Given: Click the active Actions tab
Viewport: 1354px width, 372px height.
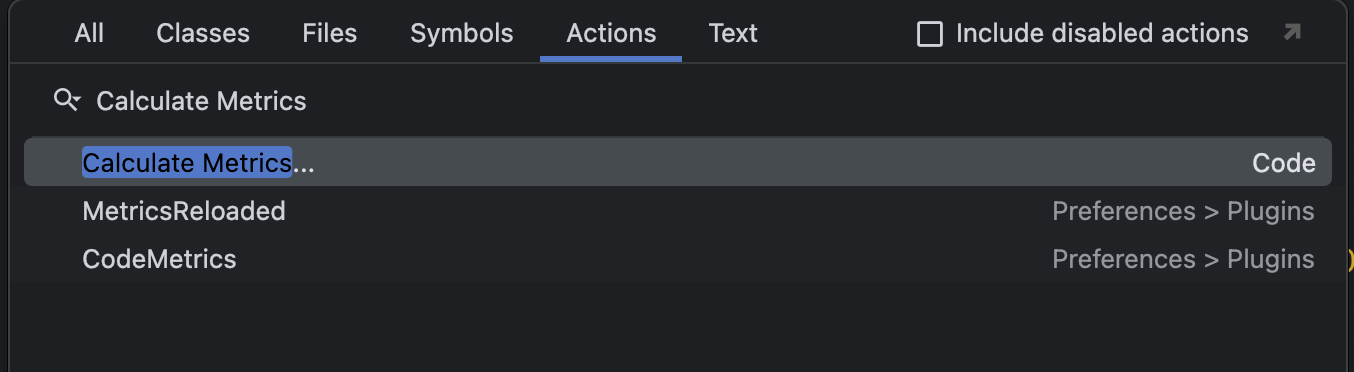Looking at the screenshot, I should tap(611, 34).
